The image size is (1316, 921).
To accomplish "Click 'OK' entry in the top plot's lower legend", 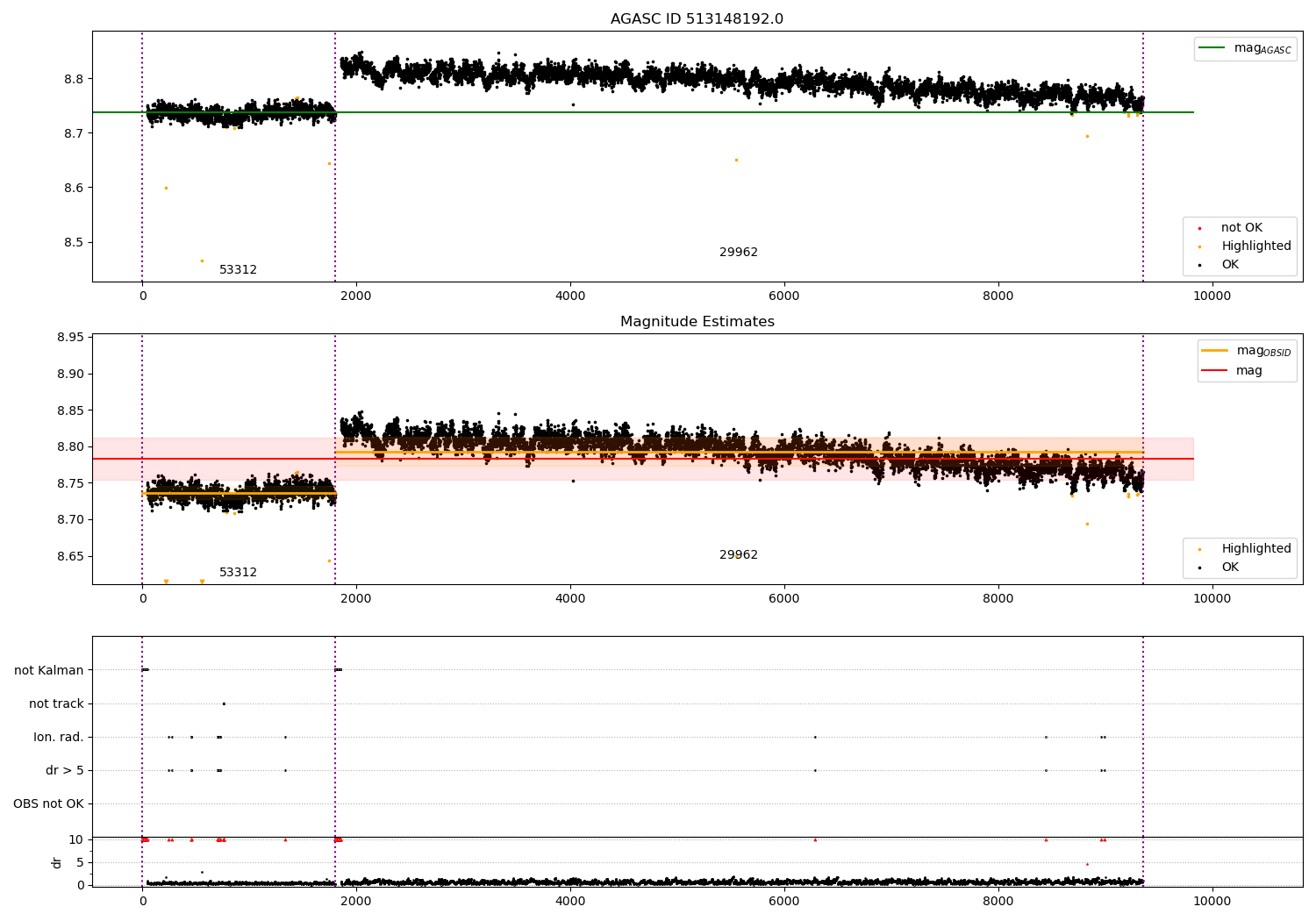I will (1230, 265).
